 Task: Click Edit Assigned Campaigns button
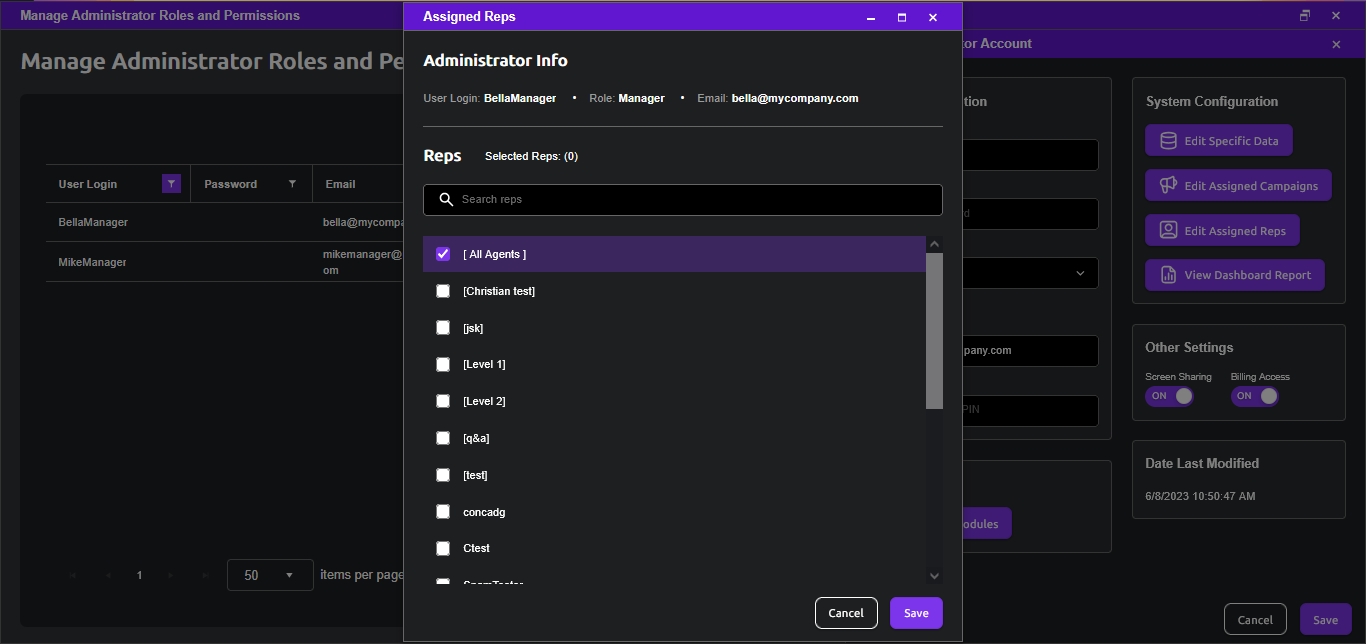1238,185
